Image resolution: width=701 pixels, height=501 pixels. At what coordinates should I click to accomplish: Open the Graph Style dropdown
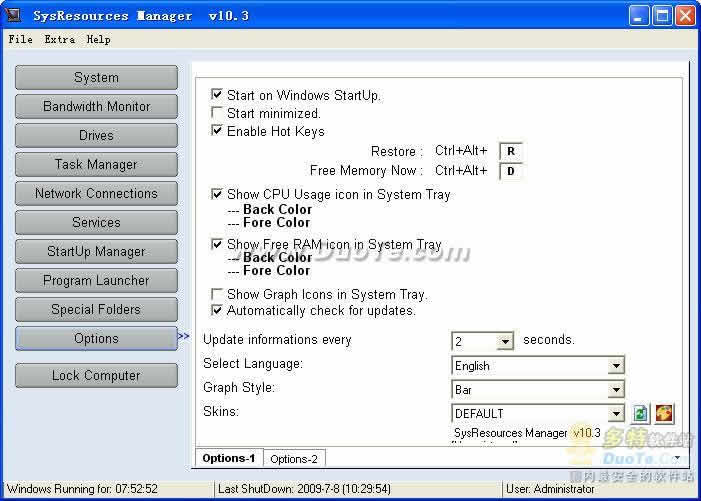click(616, 390)
